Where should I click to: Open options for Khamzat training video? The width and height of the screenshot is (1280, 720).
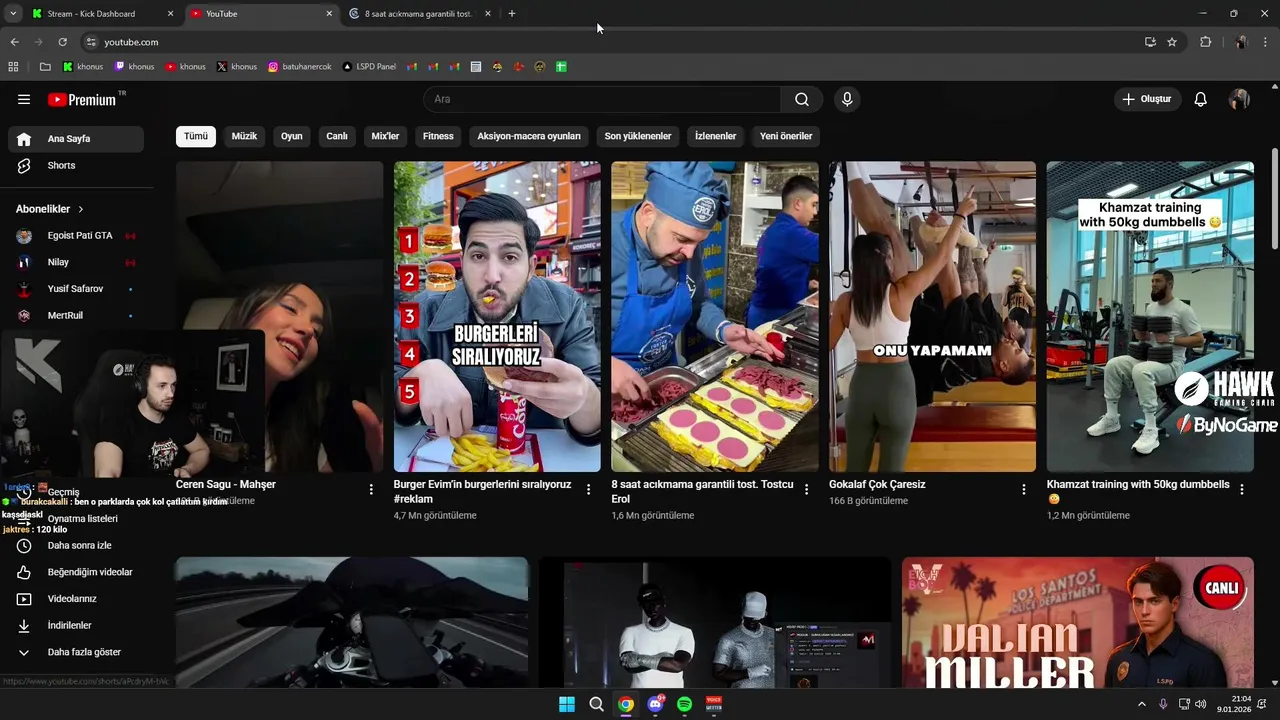[x=1242, y=490]
